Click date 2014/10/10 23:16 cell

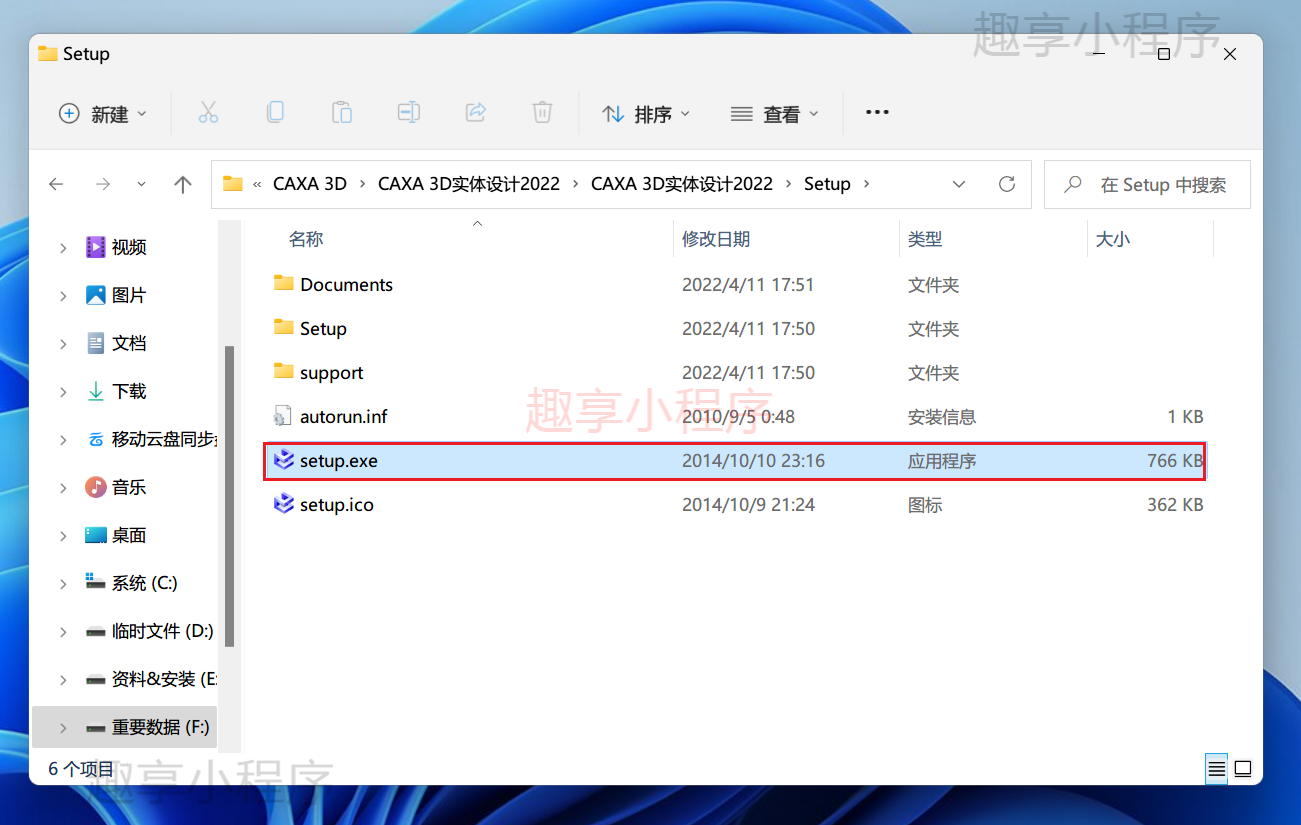point(754,460)
